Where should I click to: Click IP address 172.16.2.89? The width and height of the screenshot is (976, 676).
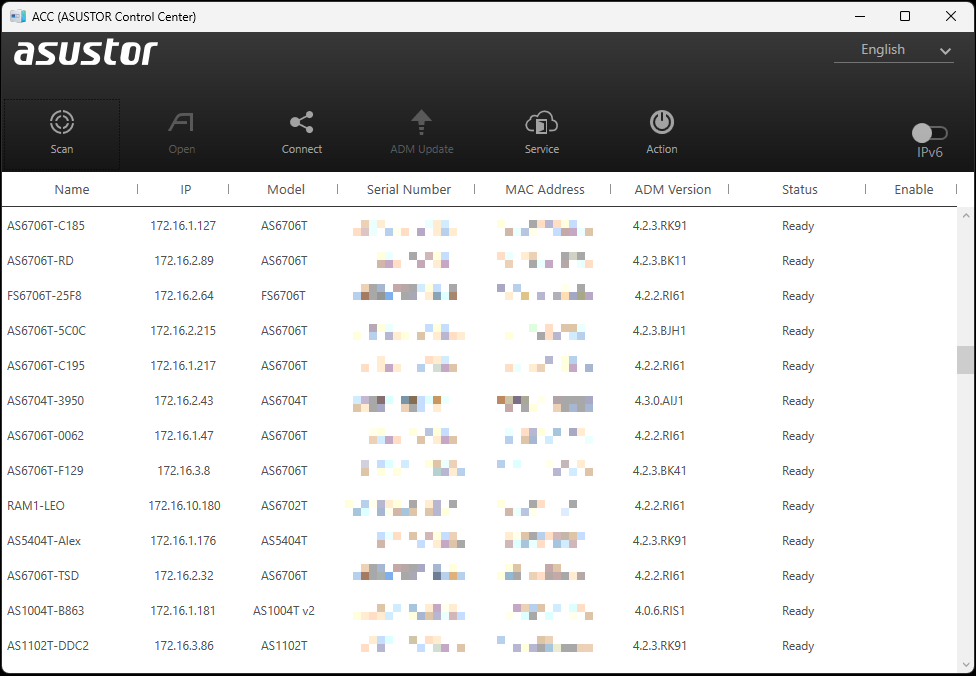coord(184,261)
